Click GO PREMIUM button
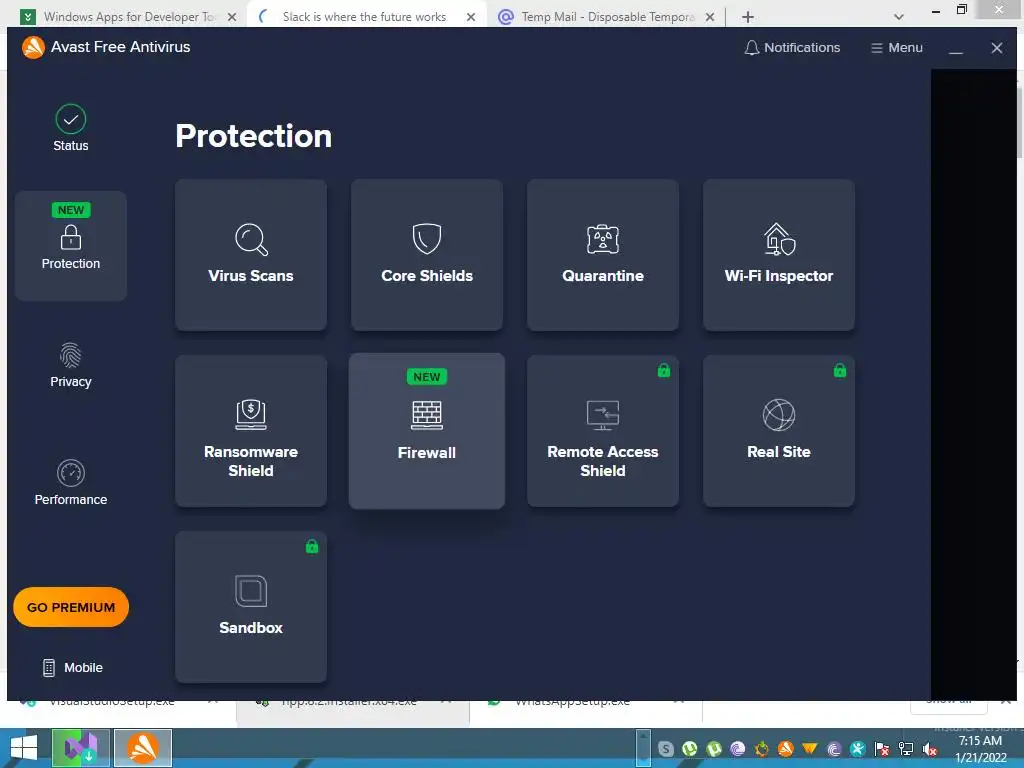 (x=71, y=607)
